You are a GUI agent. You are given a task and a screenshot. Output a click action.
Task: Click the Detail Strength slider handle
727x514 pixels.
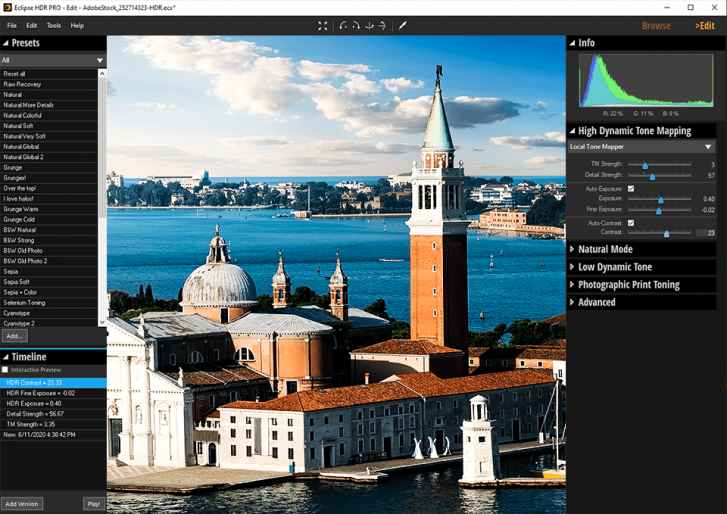coord(652,176)
